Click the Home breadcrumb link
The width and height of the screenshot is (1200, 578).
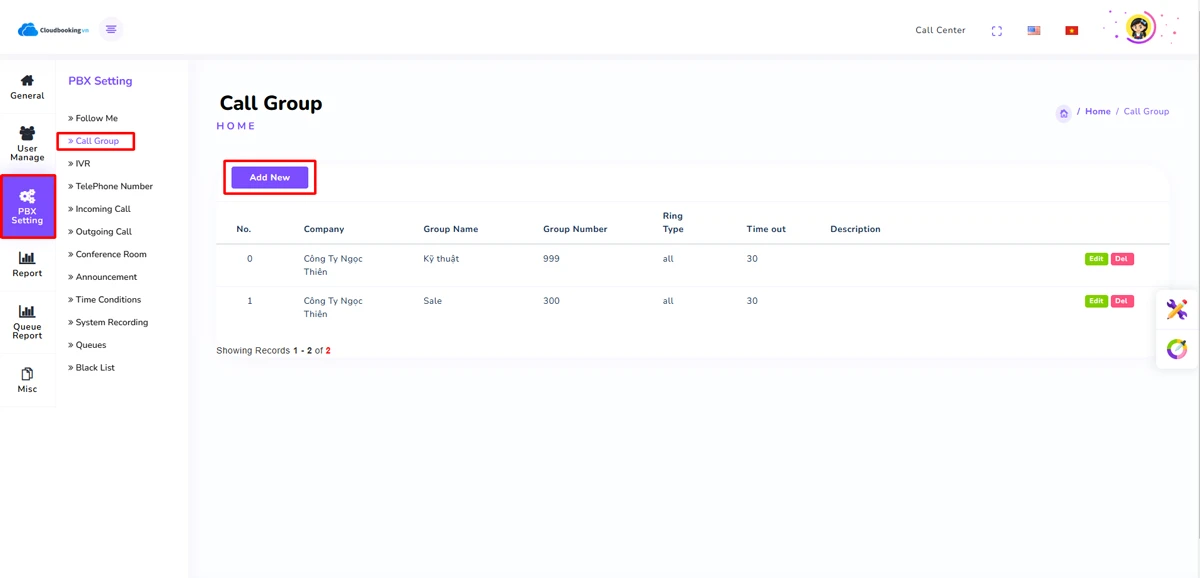(1097, 112)
